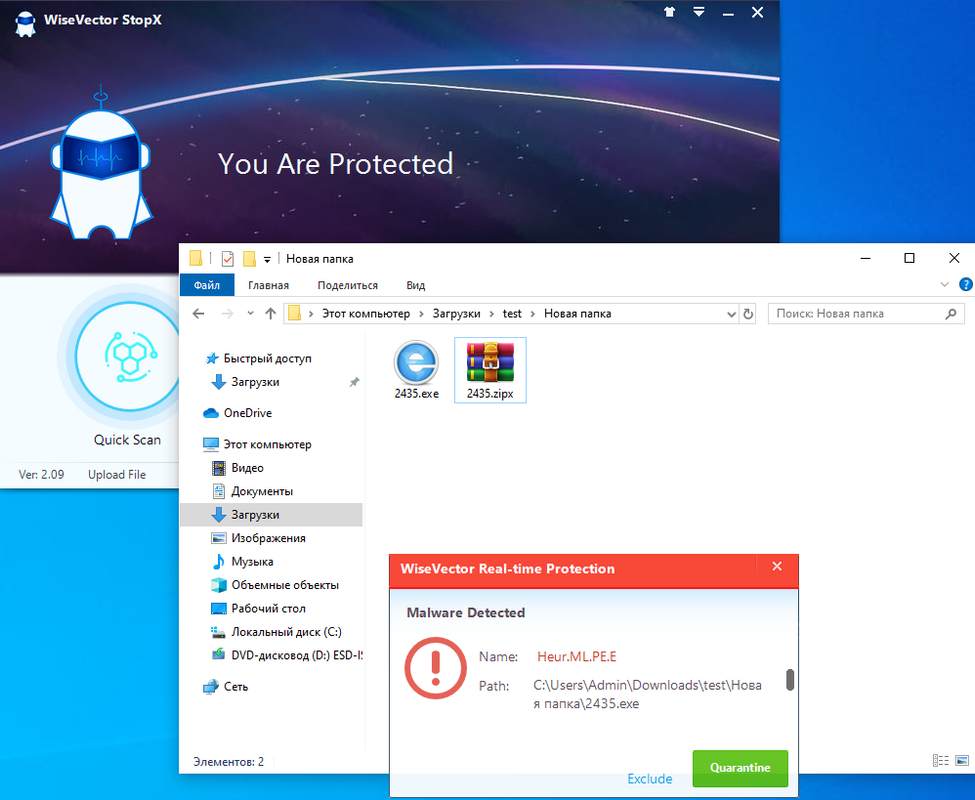Click the Поиск: Новая папка search field
The width and height of the screenshot is (975, 800).
866,314
